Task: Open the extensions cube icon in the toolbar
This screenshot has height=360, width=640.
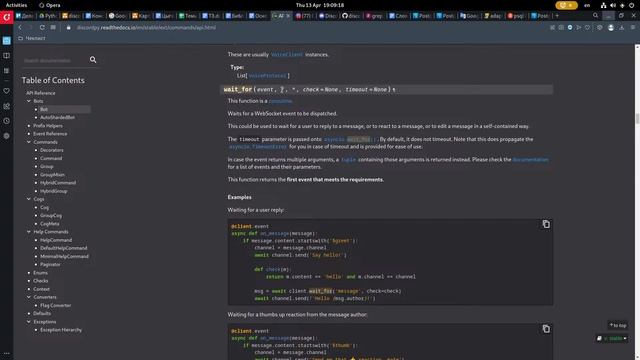Action: click(x=600, y=27)
